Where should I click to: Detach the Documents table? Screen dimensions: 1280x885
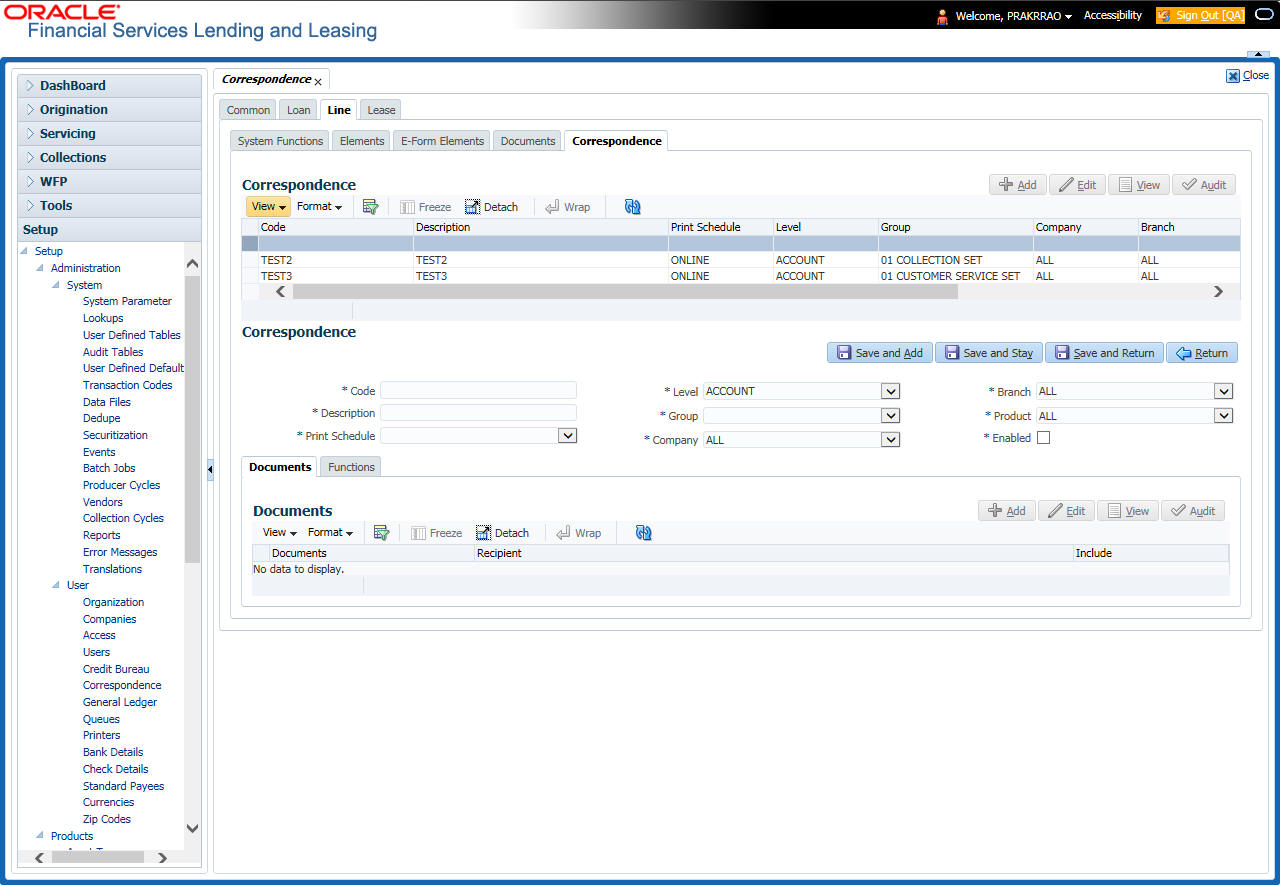502,533
